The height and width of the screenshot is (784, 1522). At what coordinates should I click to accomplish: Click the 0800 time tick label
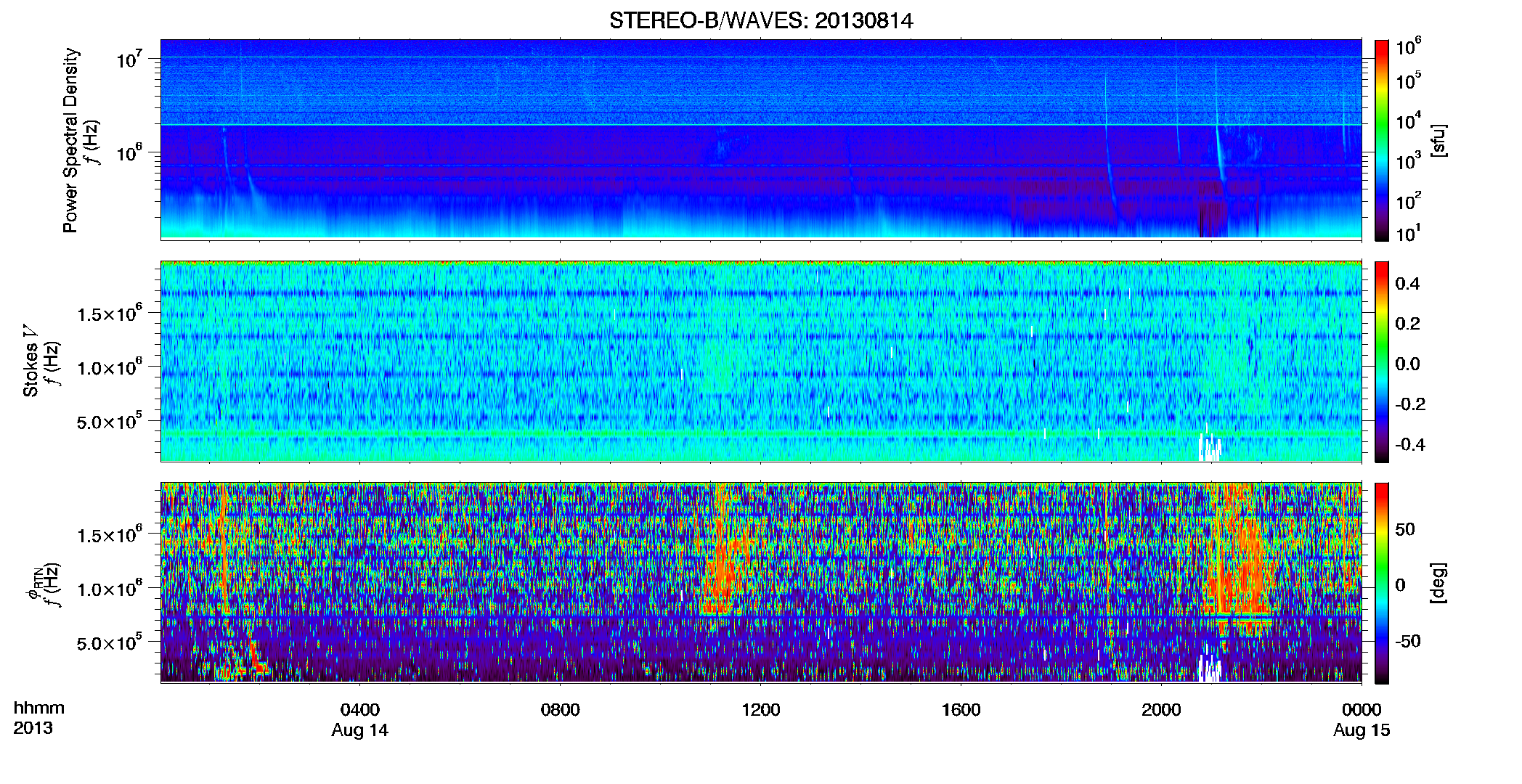(561, 709)
